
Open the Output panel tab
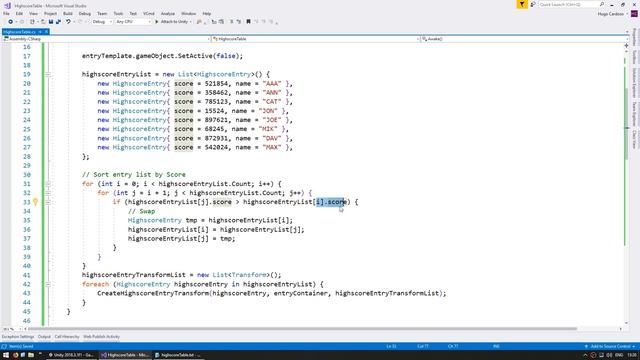(x=44, y=337)
